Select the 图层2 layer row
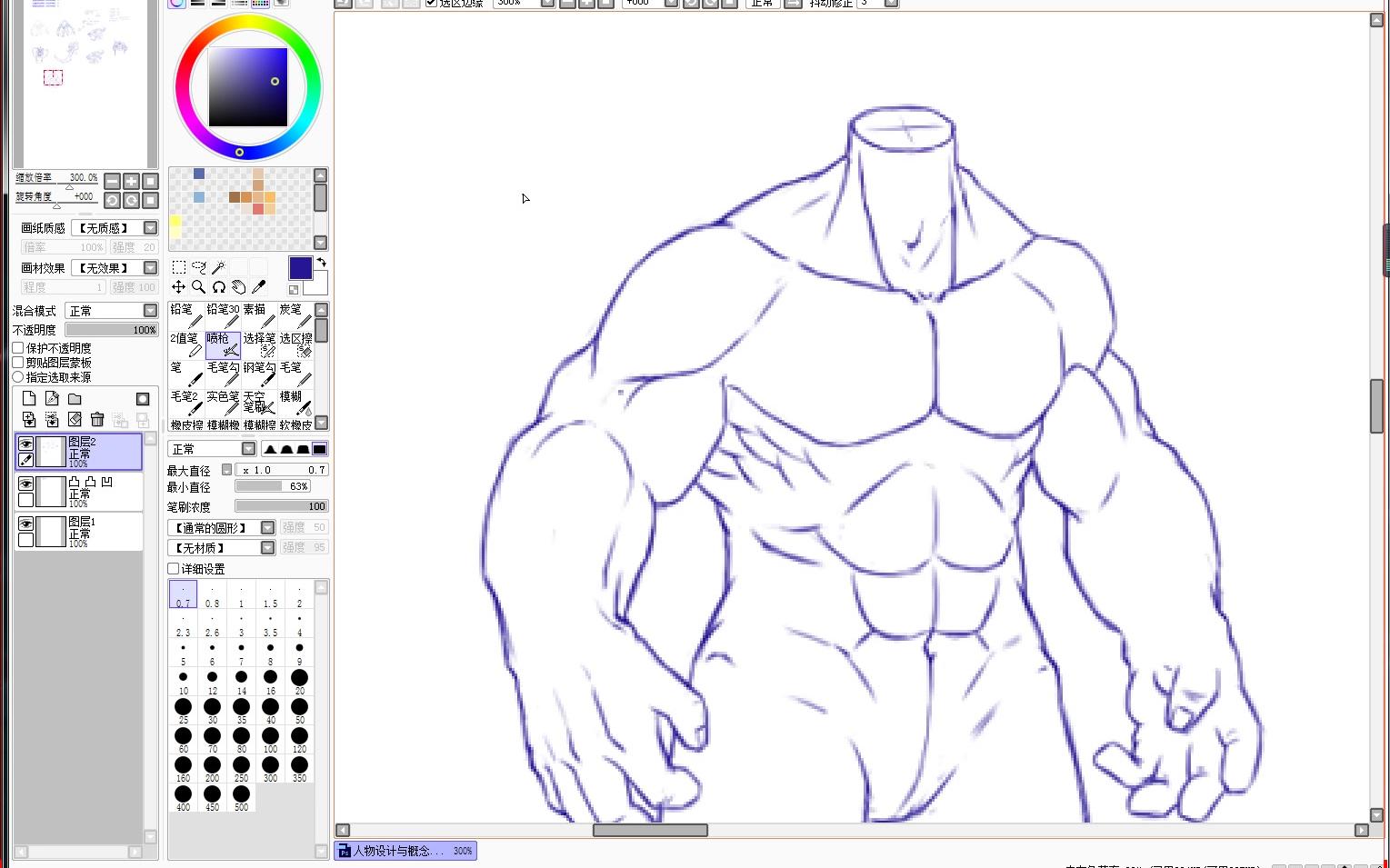1390x868 pixels. [79, 452]
